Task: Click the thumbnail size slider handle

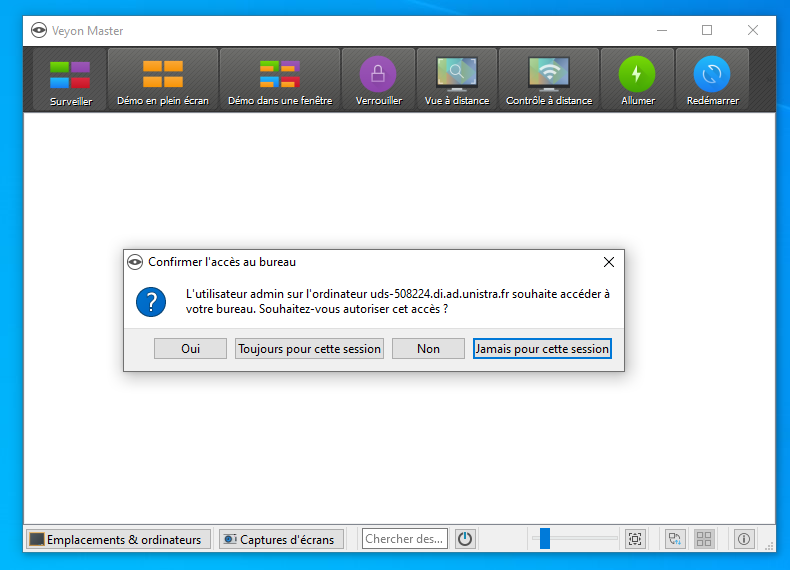Action: [x=545, y=539]
